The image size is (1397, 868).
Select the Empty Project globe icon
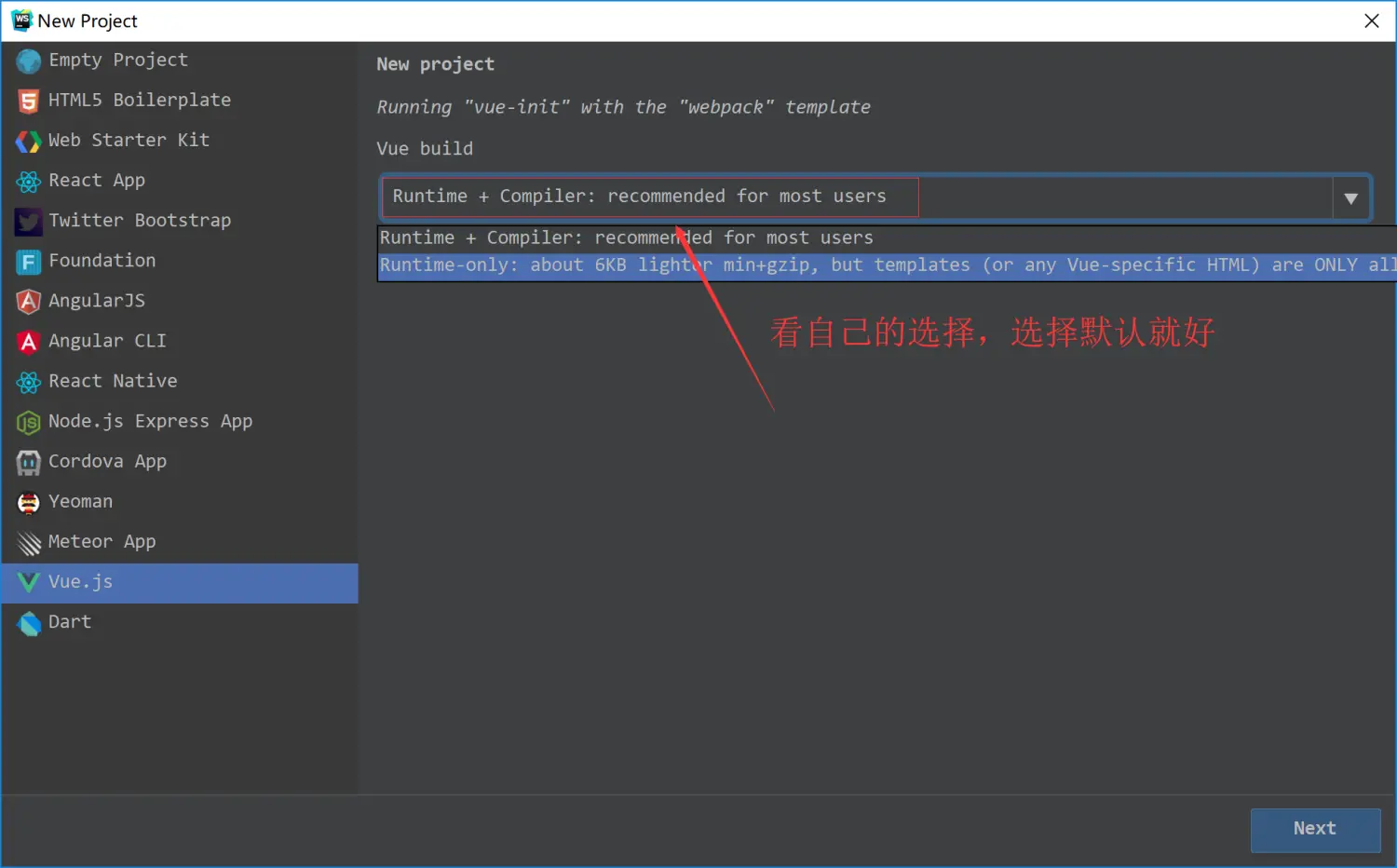click(x=29, y=61)
